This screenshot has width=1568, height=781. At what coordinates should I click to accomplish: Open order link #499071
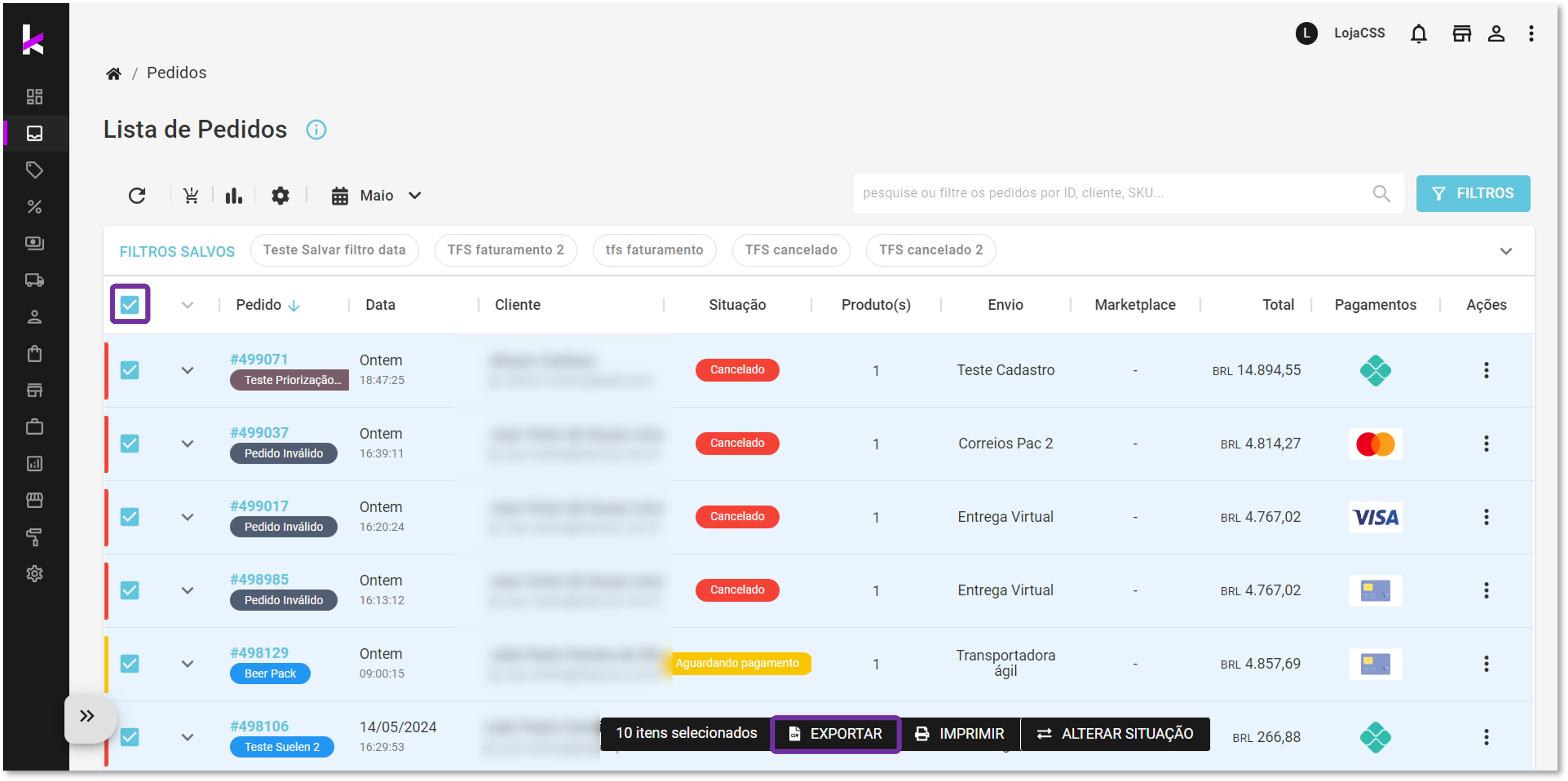pos(259,360)
